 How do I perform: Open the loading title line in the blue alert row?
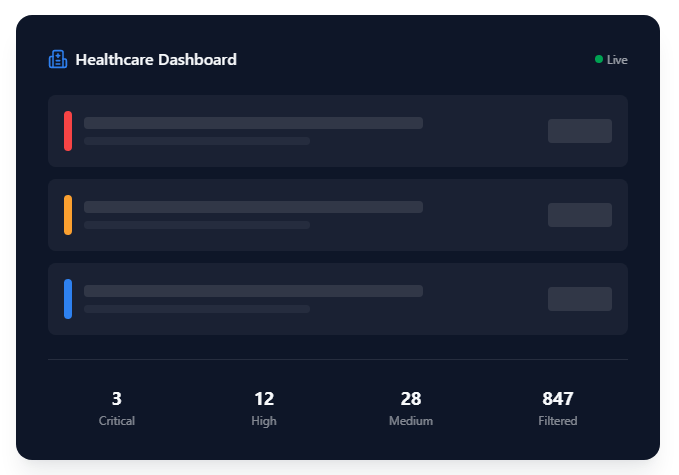tap(253, 291)
